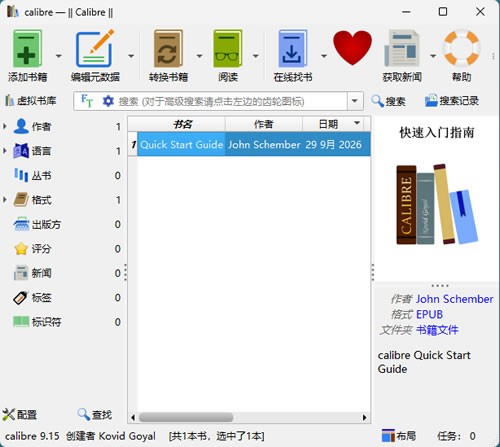Screen dimensions: 500x447
Task: Open advanced search gear icon
Action: pyautogui.click(x=108, y=101)
